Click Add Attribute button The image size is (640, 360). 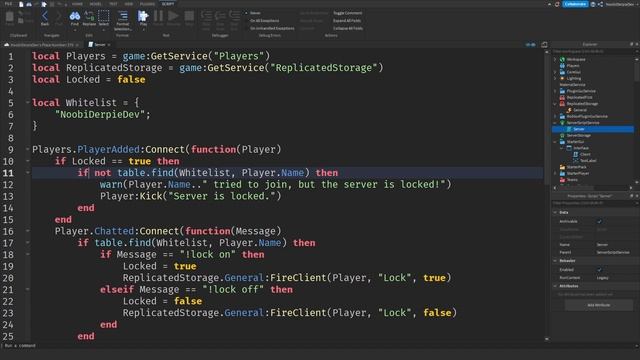click(599, 305)
